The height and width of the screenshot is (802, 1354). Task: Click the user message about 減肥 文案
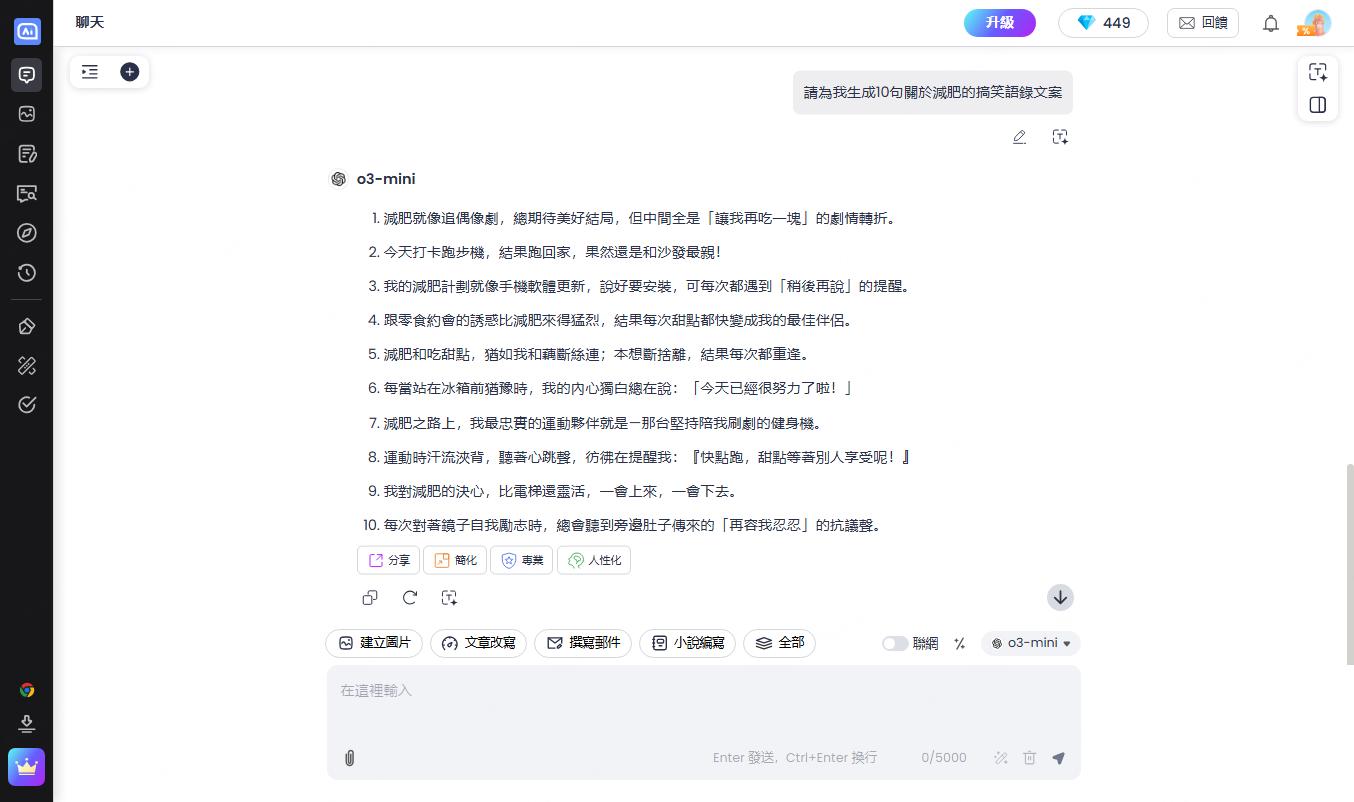click(x=933, y=92)
